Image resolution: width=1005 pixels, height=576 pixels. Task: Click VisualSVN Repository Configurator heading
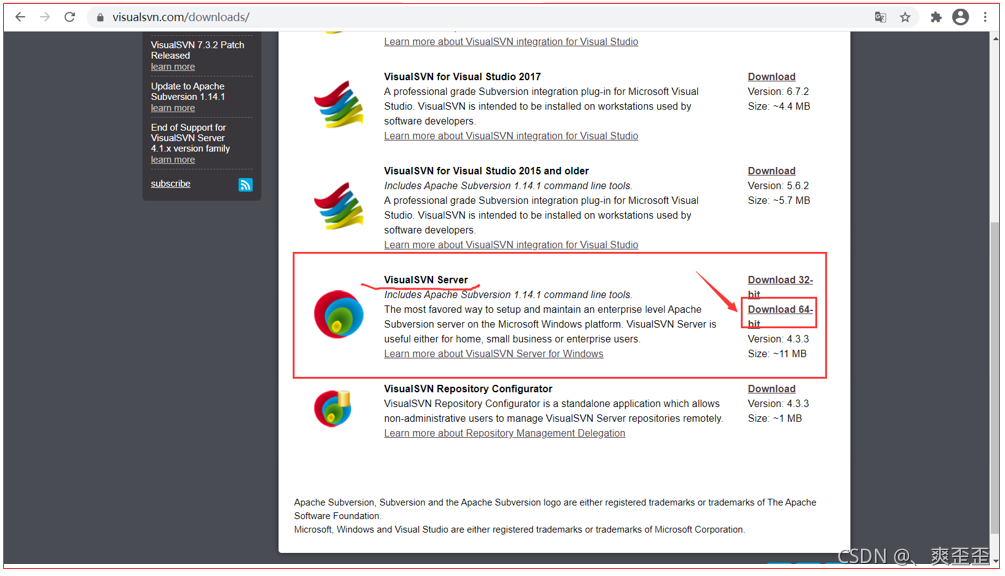point(468,389)
